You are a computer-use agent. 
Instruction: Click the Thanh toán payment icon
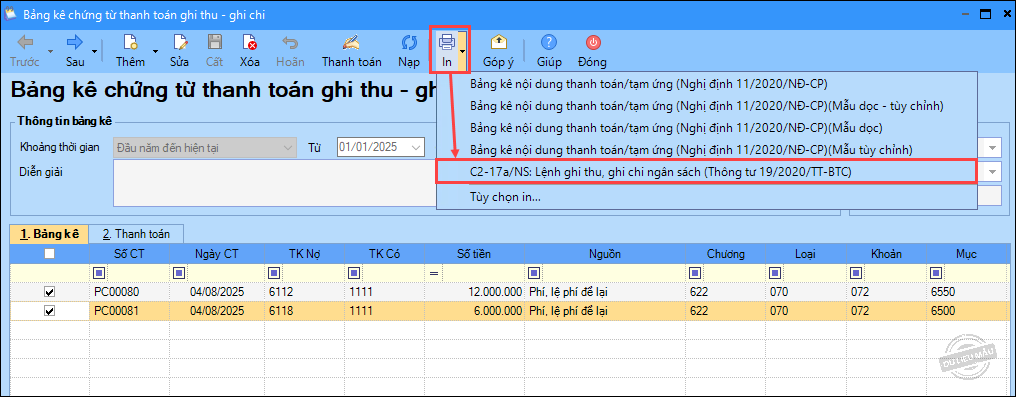pos(351,43)
